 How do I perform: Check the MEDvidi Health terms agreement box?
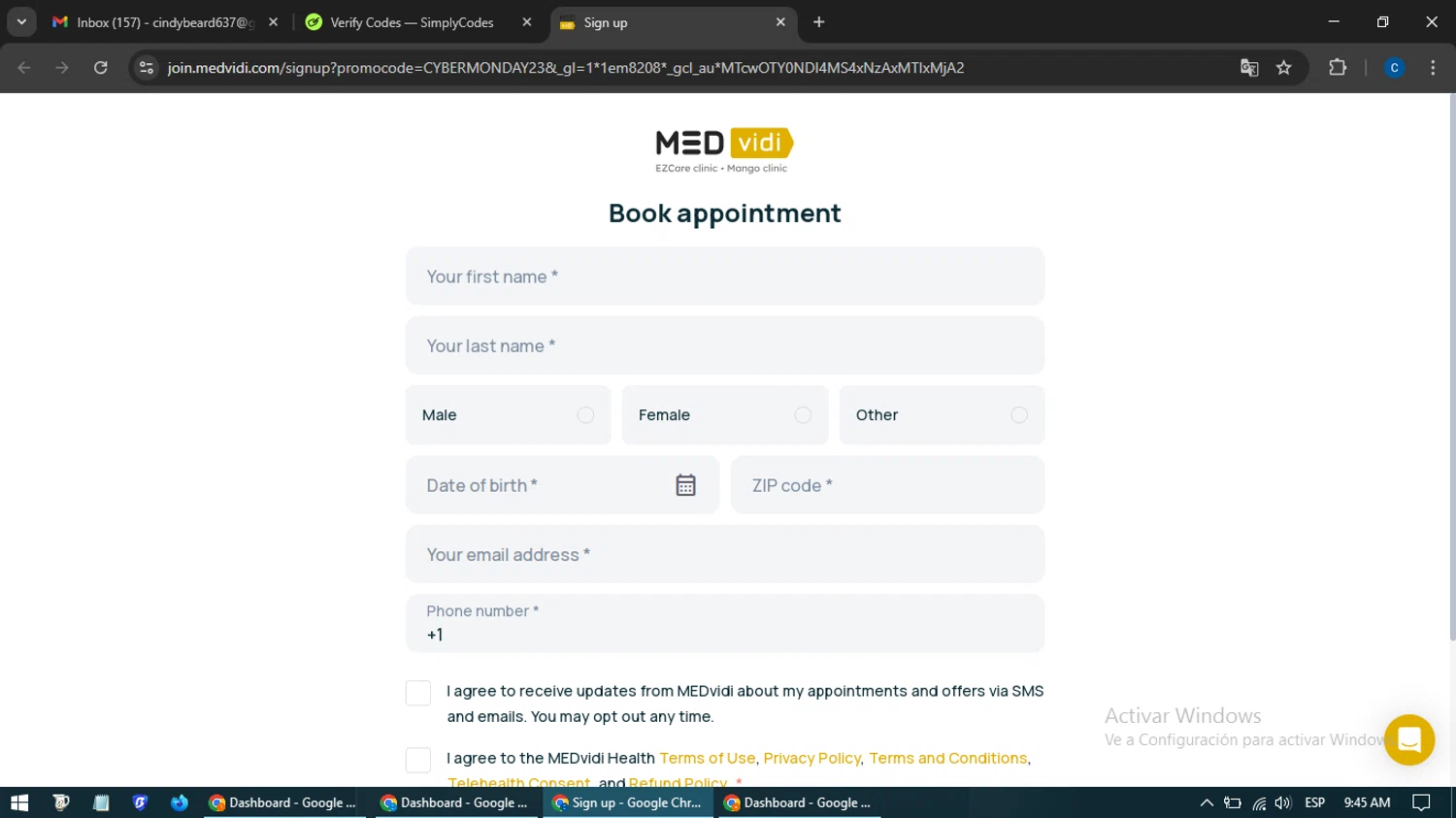[x=418, y=760]
